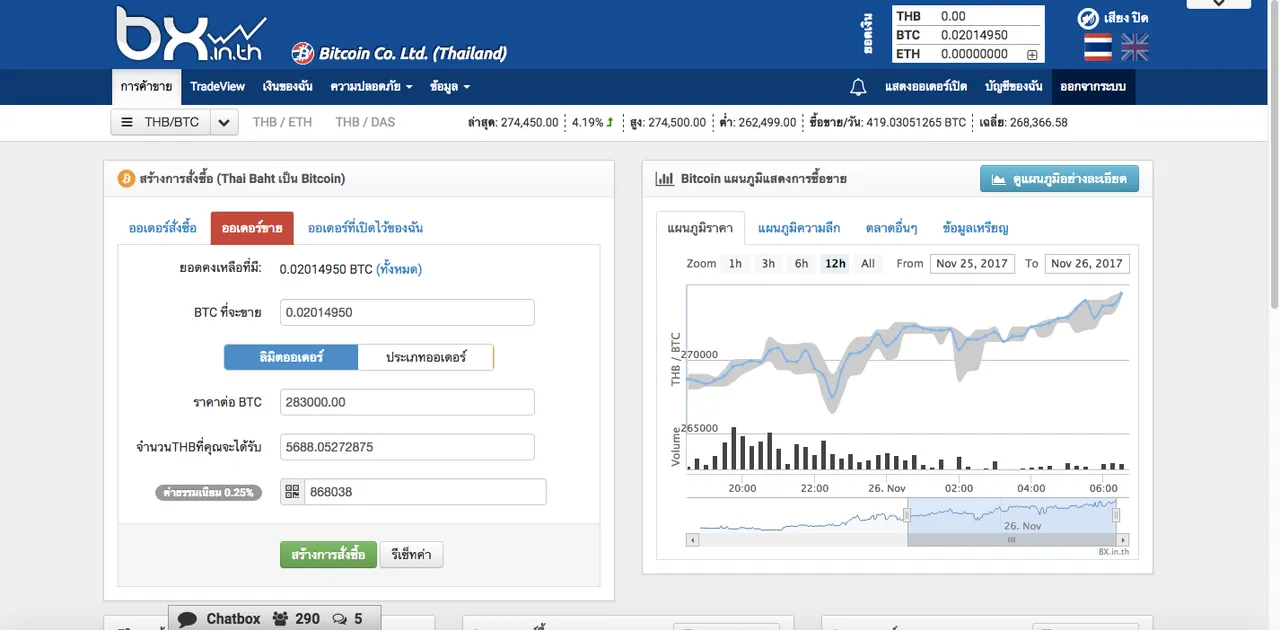Click ออกจากระบบ to log out
1280x630 pixels.
[x=1093, y=87]
